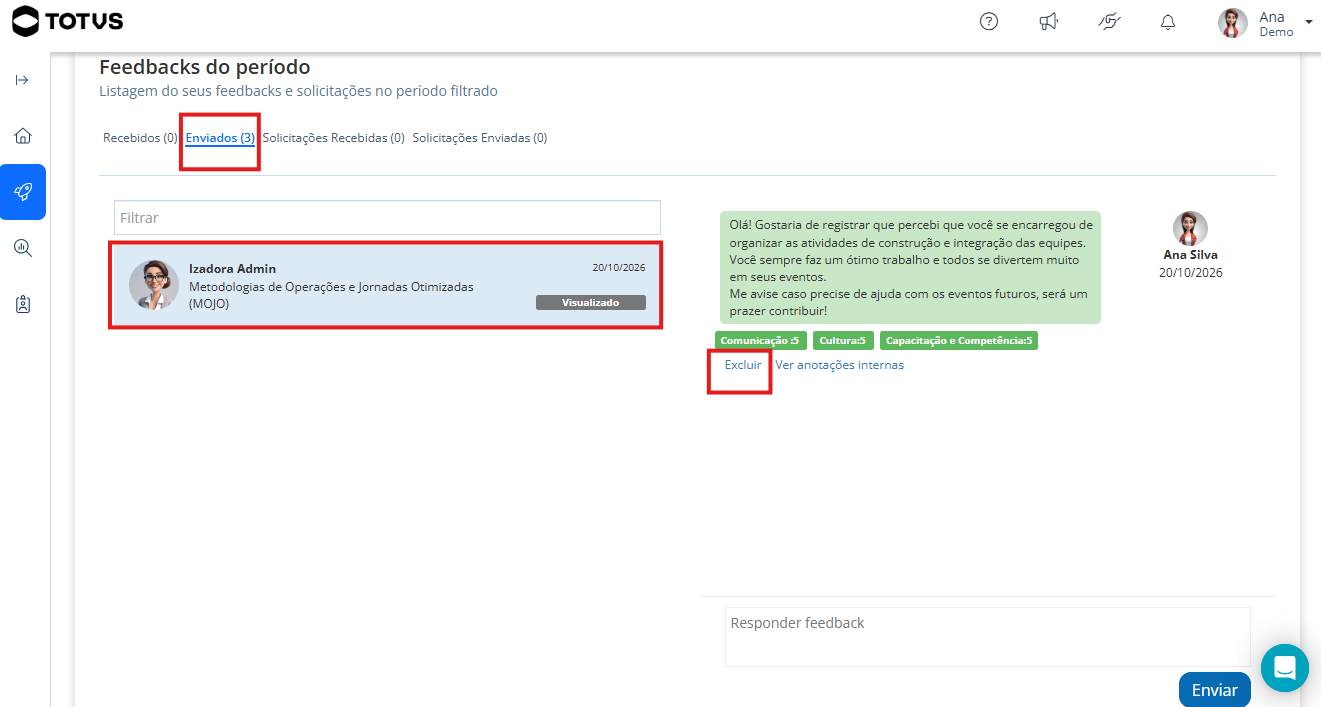This screenshot has height=707, width=1321.
Task: Open the Solicitações Enviadas (0) tab
Action: pyautogui.click(x=480, y=138)
